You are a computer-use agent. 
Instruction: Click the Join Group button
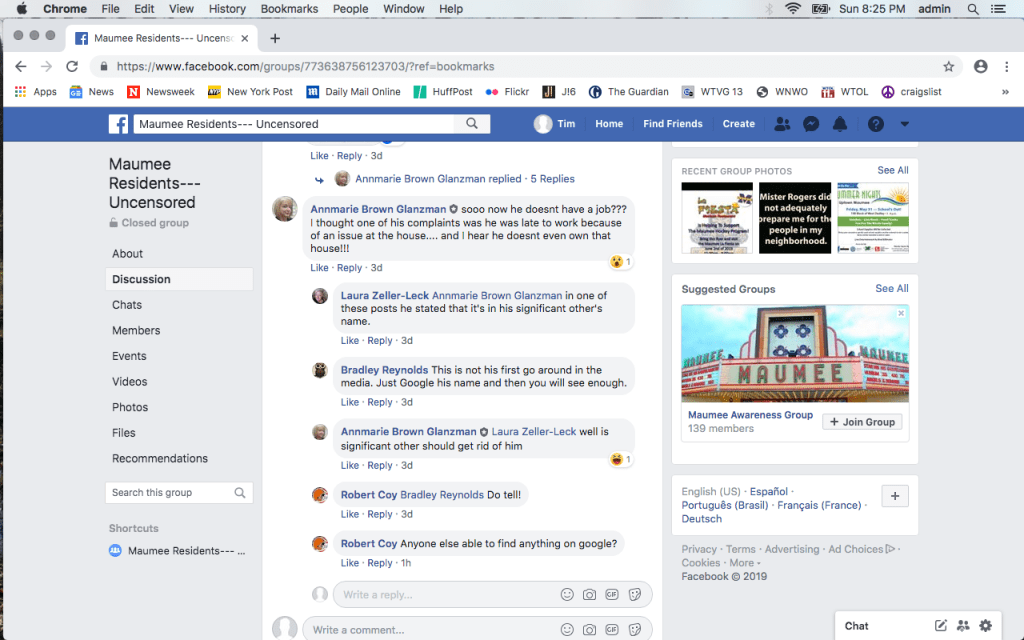[862, 422]
